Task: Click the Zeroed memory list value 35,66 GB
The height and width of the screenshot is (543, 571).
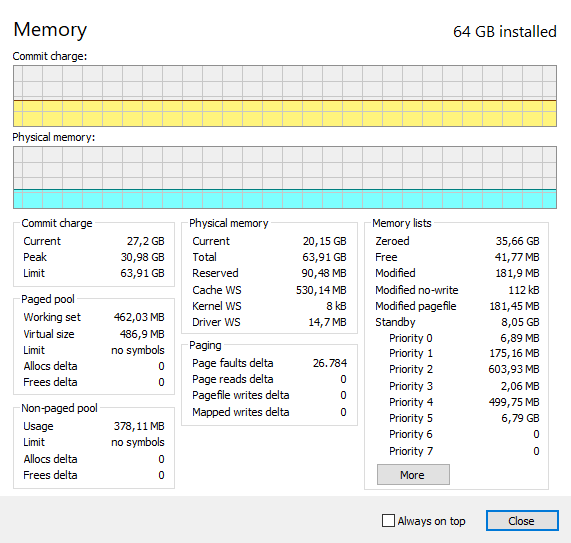Action: (x=517, y=241)
